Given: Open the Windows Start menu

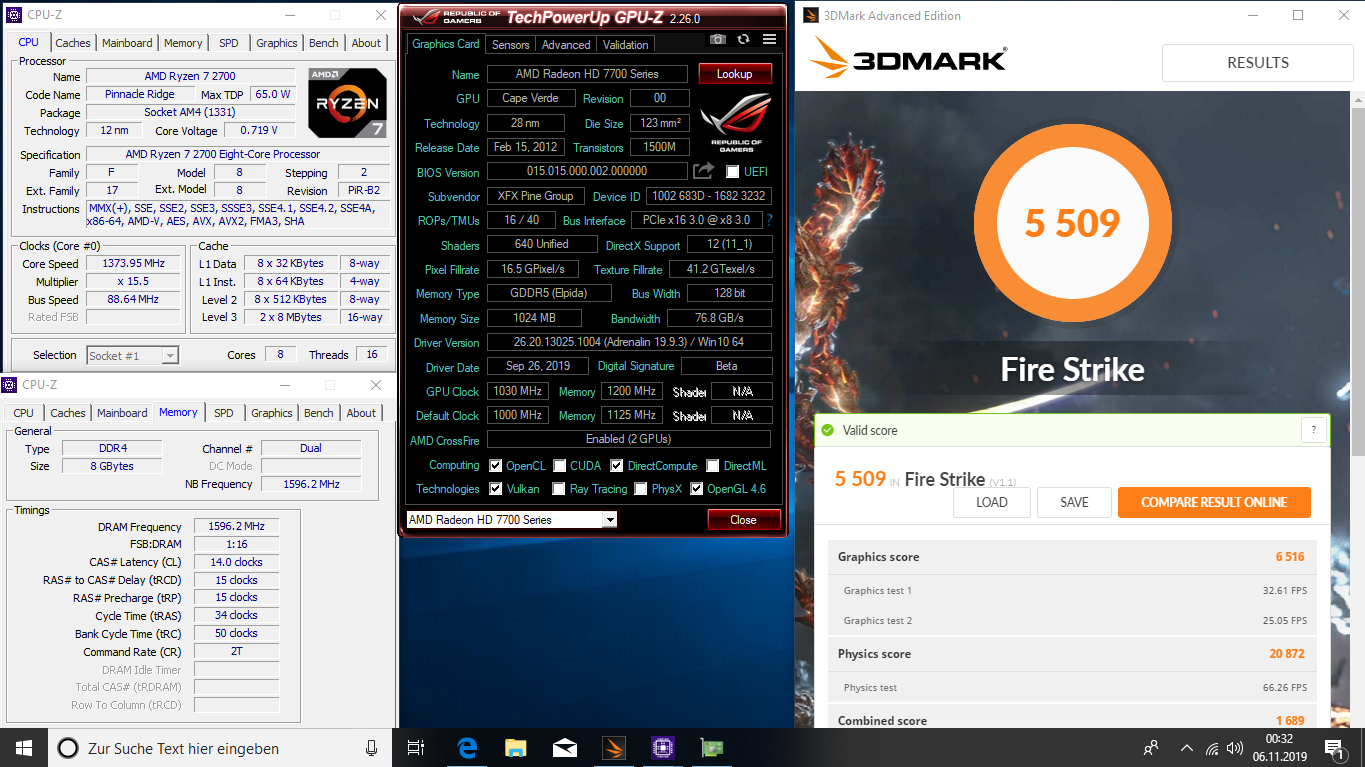Looking at the screenshot, I should (23, 747).
